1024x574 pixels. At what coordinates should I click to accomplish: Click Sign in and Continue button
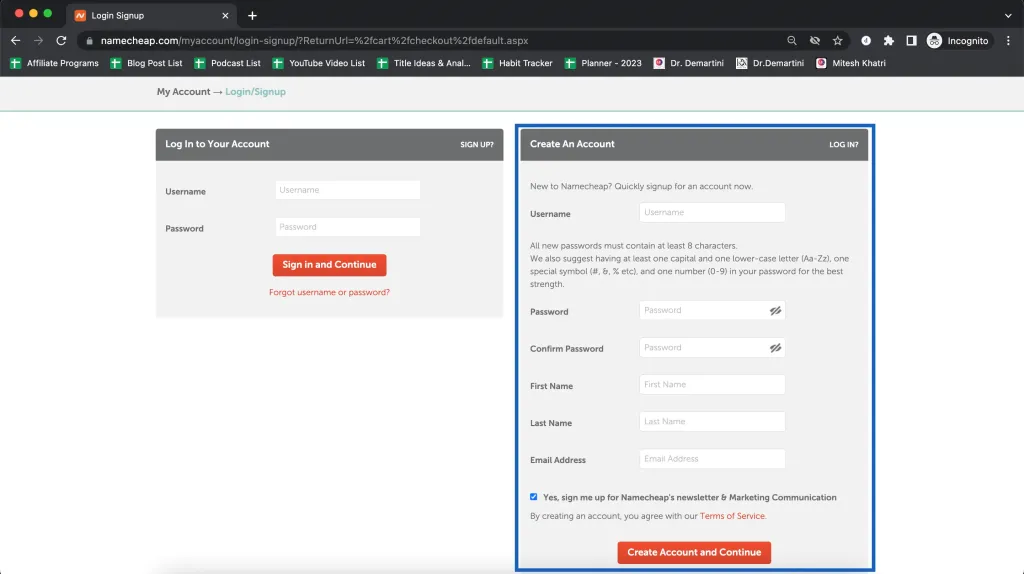(329, 265)
